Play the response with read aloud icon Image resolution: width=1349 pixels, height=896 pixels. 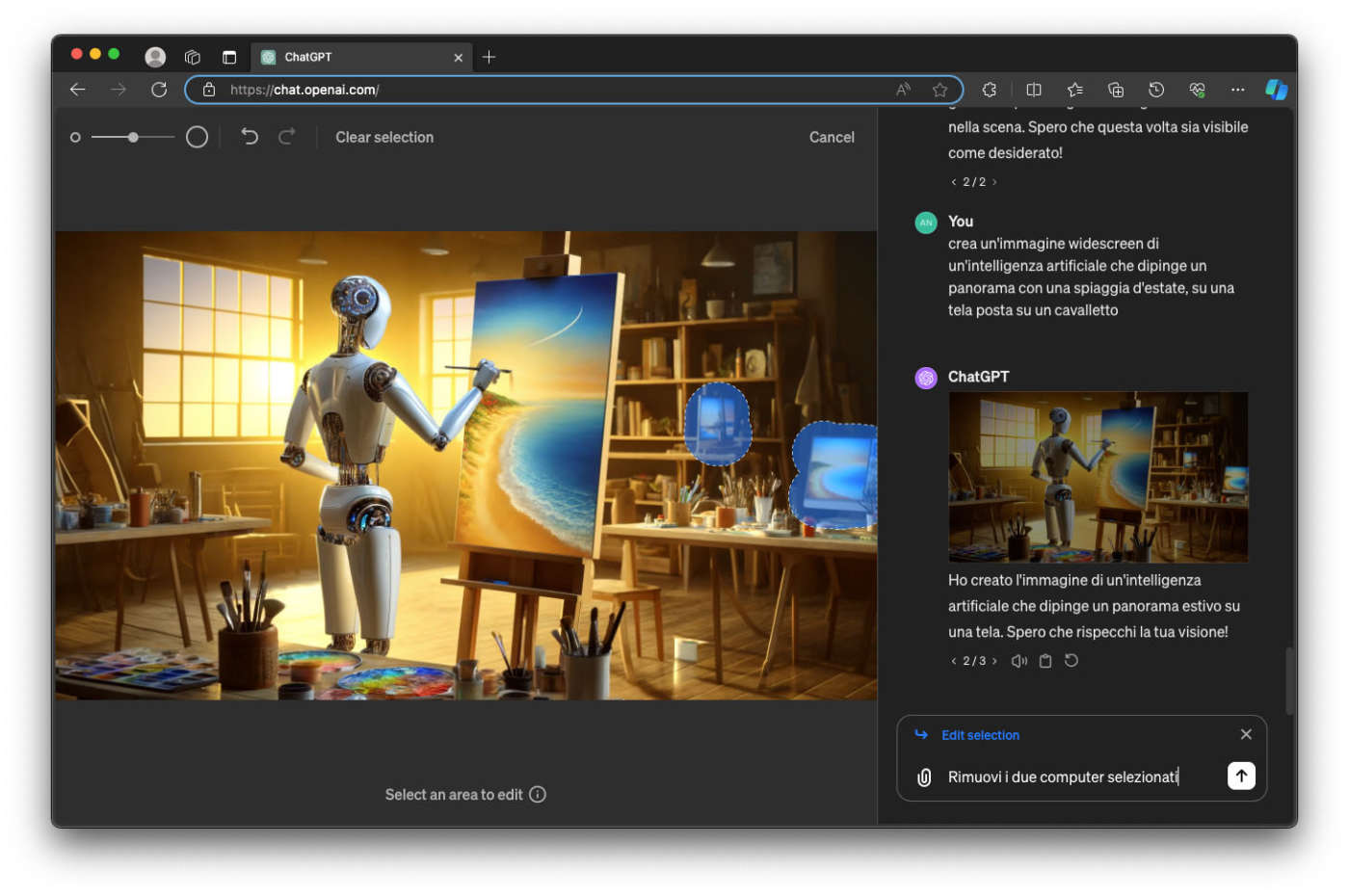(x=1018, y=661)
